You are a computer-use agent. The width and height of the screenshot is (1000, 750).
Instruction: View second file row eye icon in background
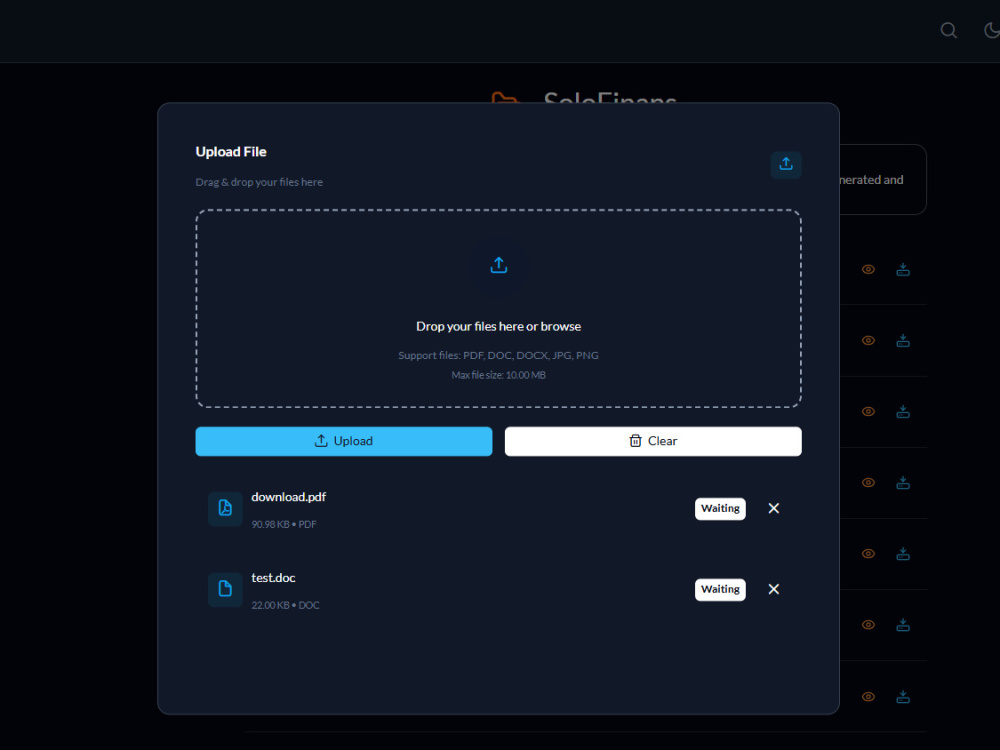(869, 341)
